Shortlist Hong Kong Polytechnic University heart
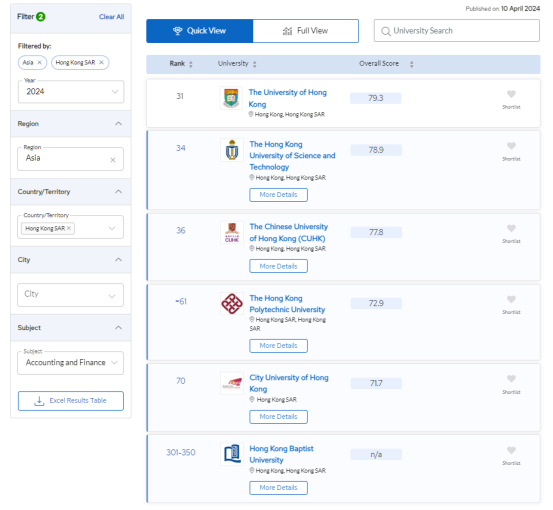Screen dimensions: 553x510 (x=511, y=299)
